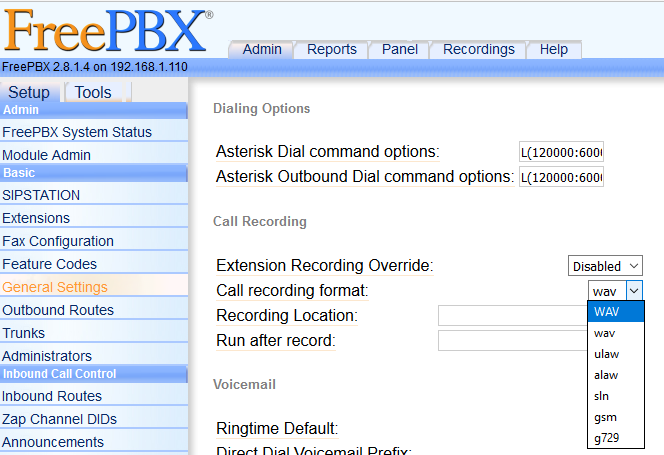
Task: Open Extension Recording Override dropdown
Action: click(605, 266)
